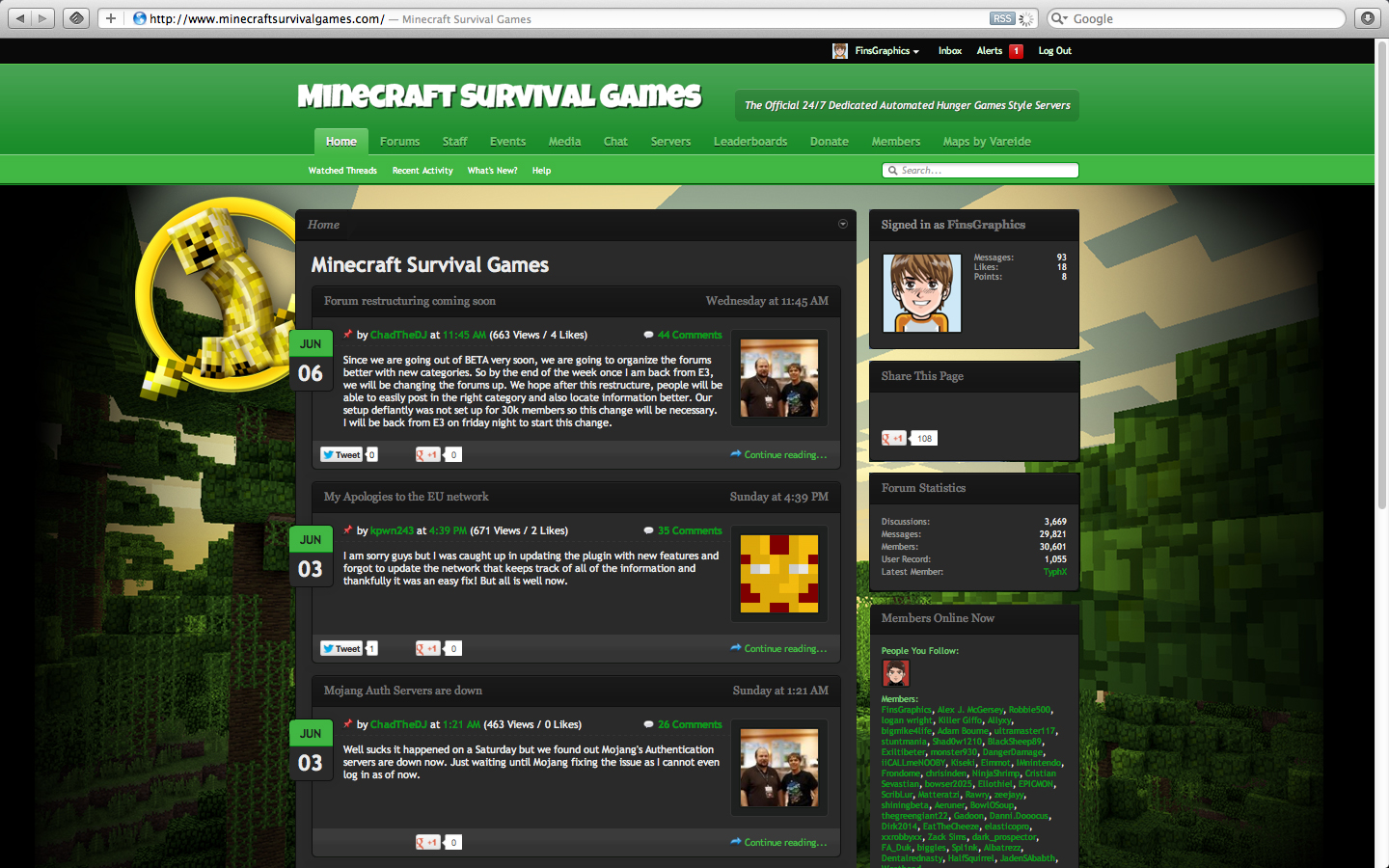Add a bookmark with the plus button
The height and width of the screenshot is (868, 1389).
[x=110, y=18]
